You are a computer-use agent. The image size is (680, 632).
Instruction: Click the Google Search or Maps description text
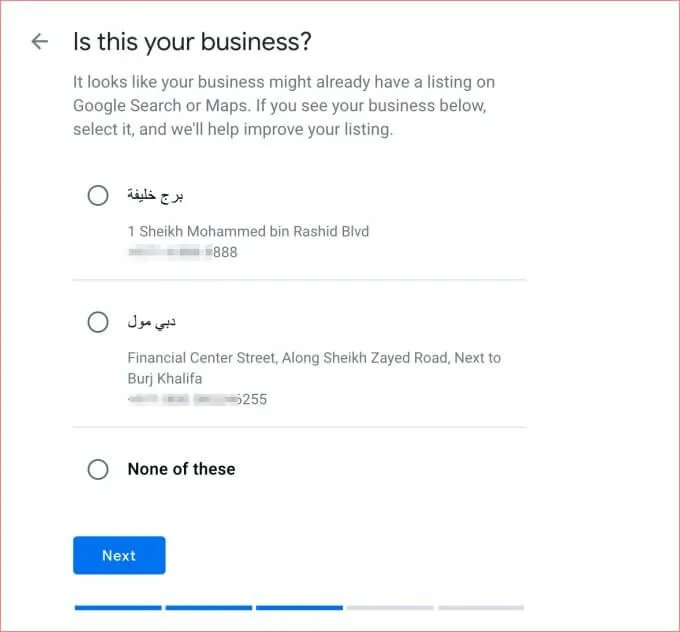pyautogui.click(x=284, y=104)
